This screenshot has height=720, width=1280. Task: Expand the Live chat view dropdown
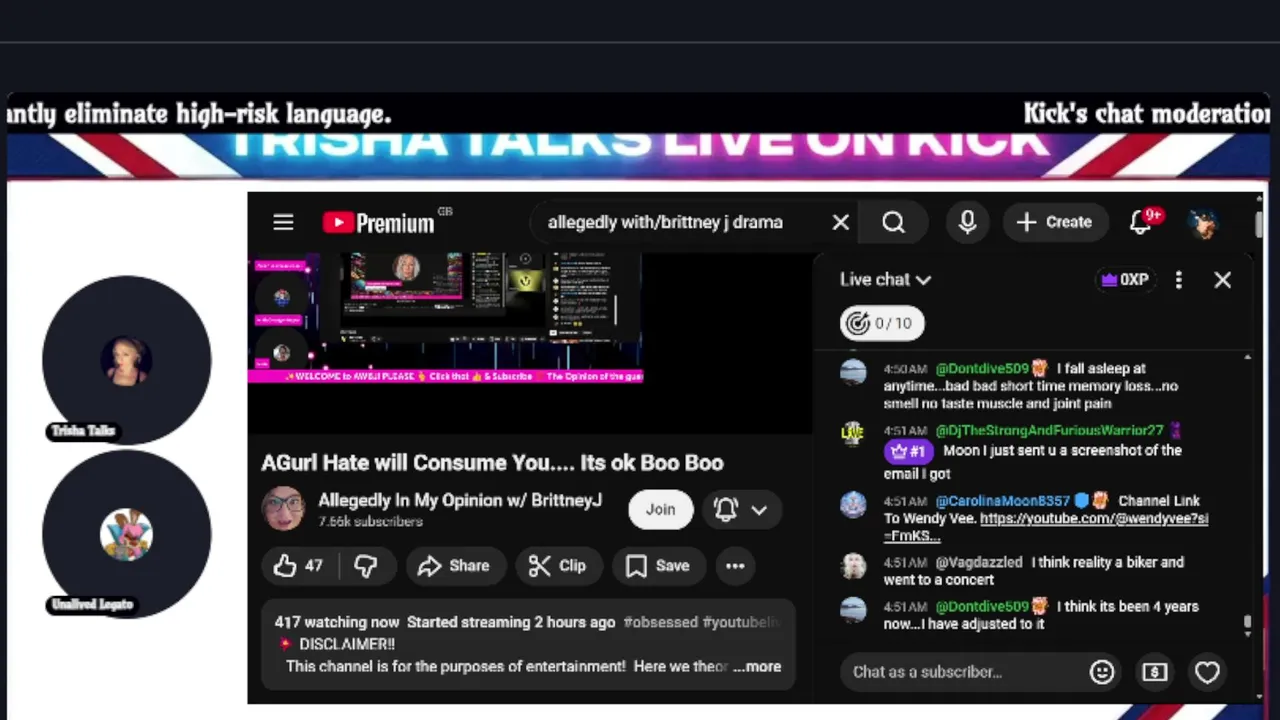pos(885,280)
